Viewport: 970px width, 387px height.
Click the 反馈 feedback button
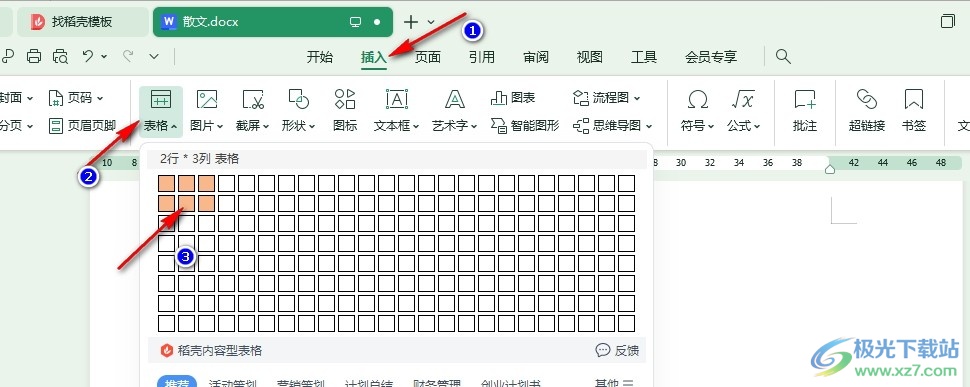(617, 351)
